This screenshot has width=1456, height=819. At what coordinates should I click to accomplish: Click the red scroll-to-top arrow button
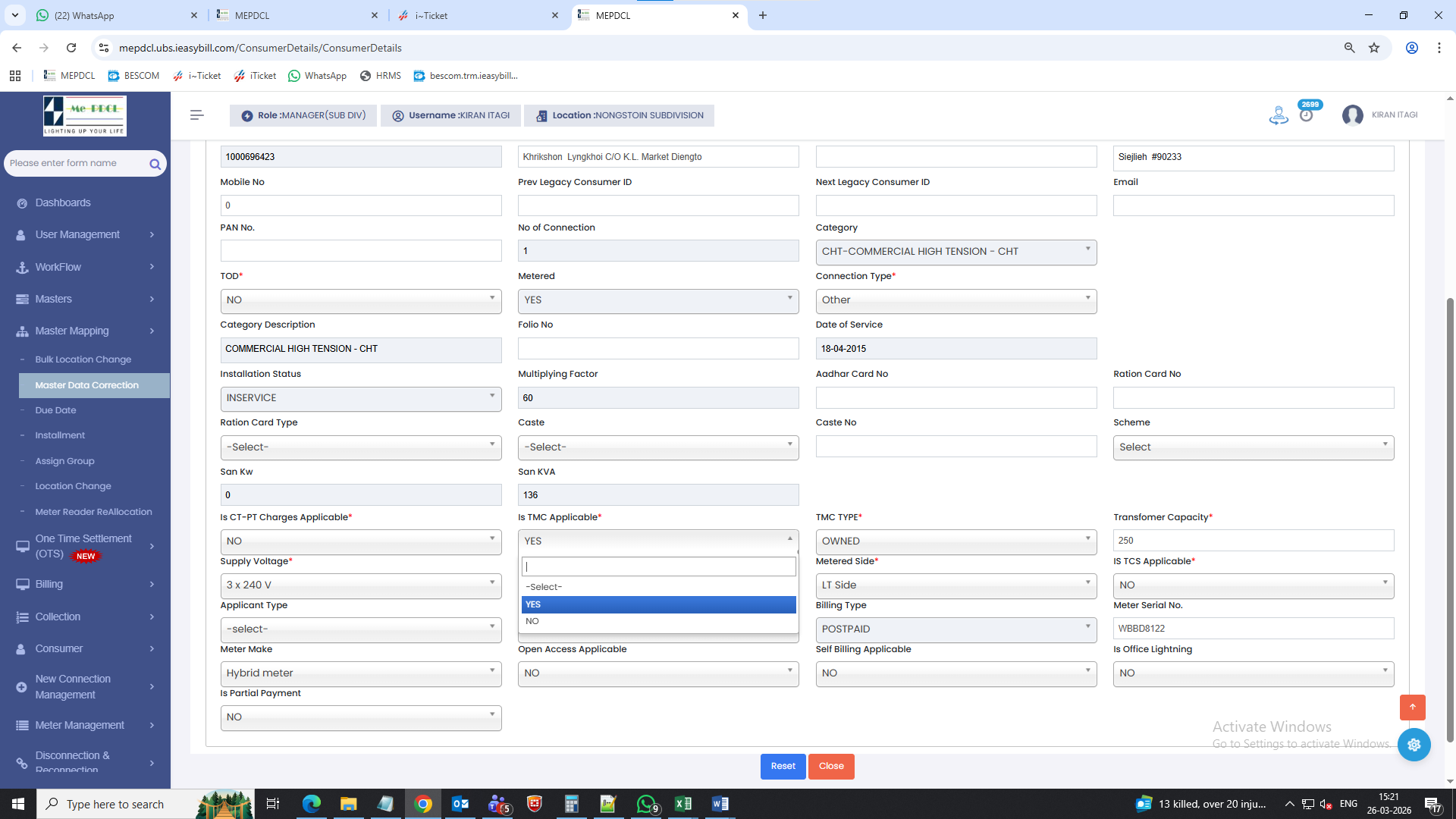click(x=1412, y=707)
